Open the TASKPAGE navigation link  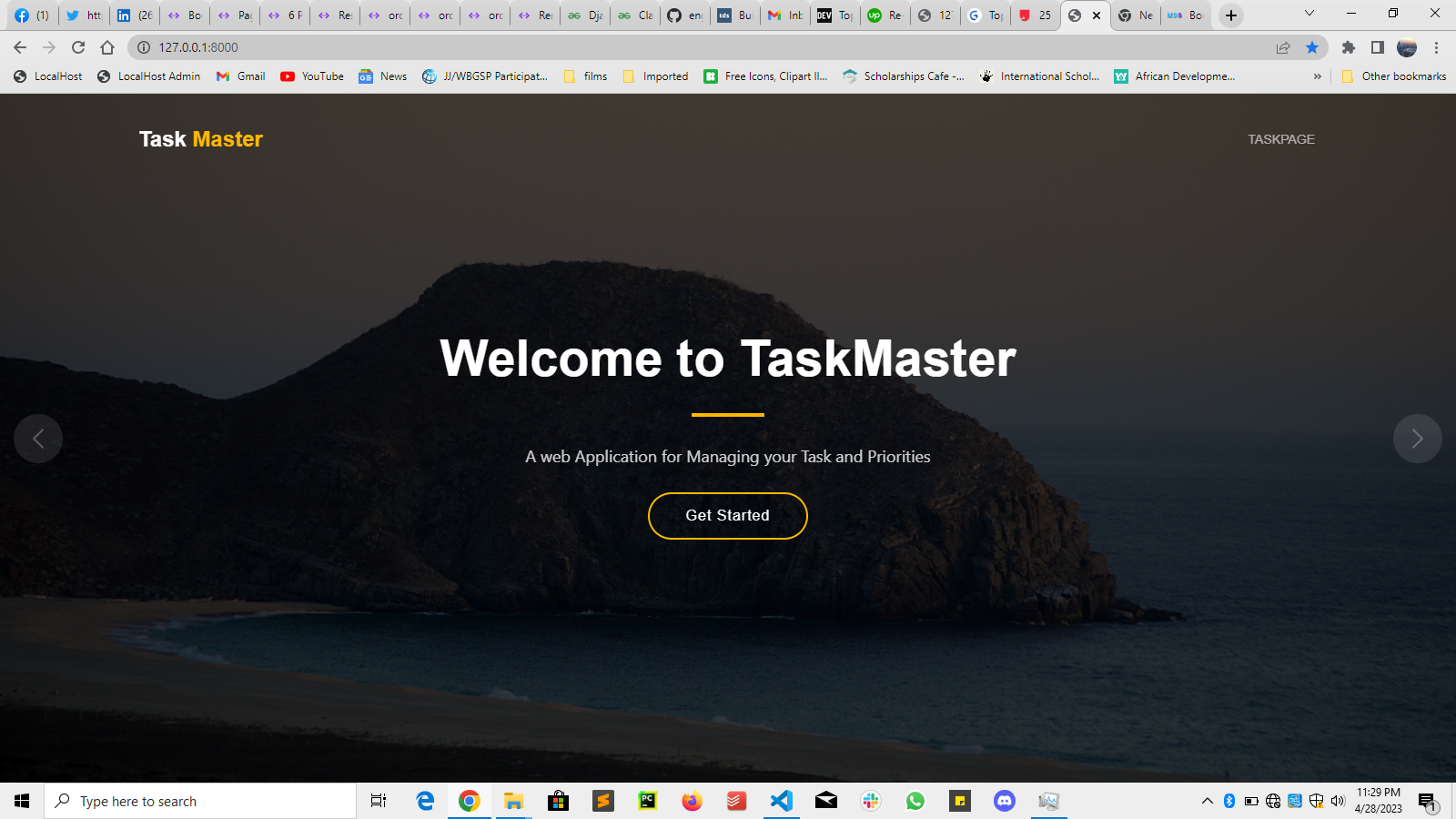(1281, 139)
